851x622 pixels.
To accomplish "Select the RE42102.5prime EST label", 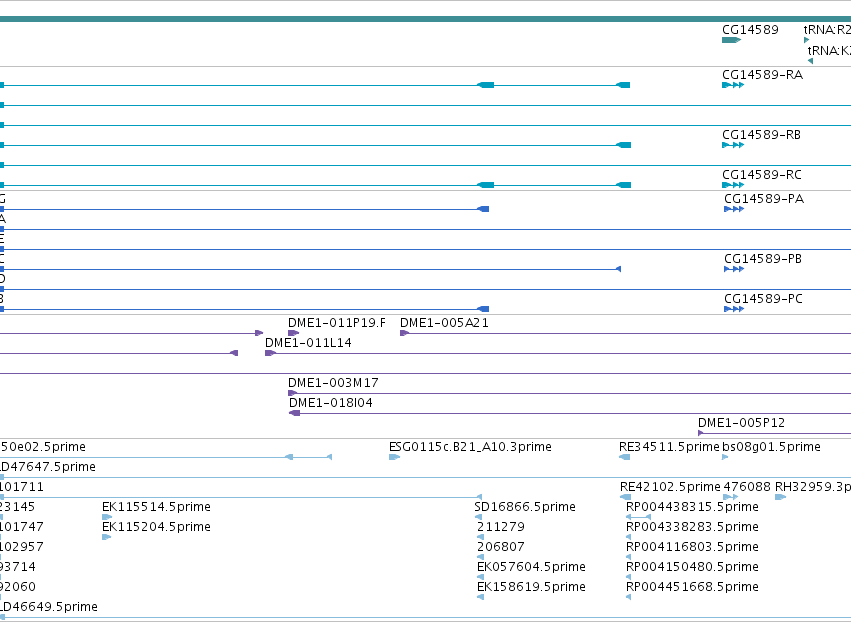I will (x=670, y=487).
